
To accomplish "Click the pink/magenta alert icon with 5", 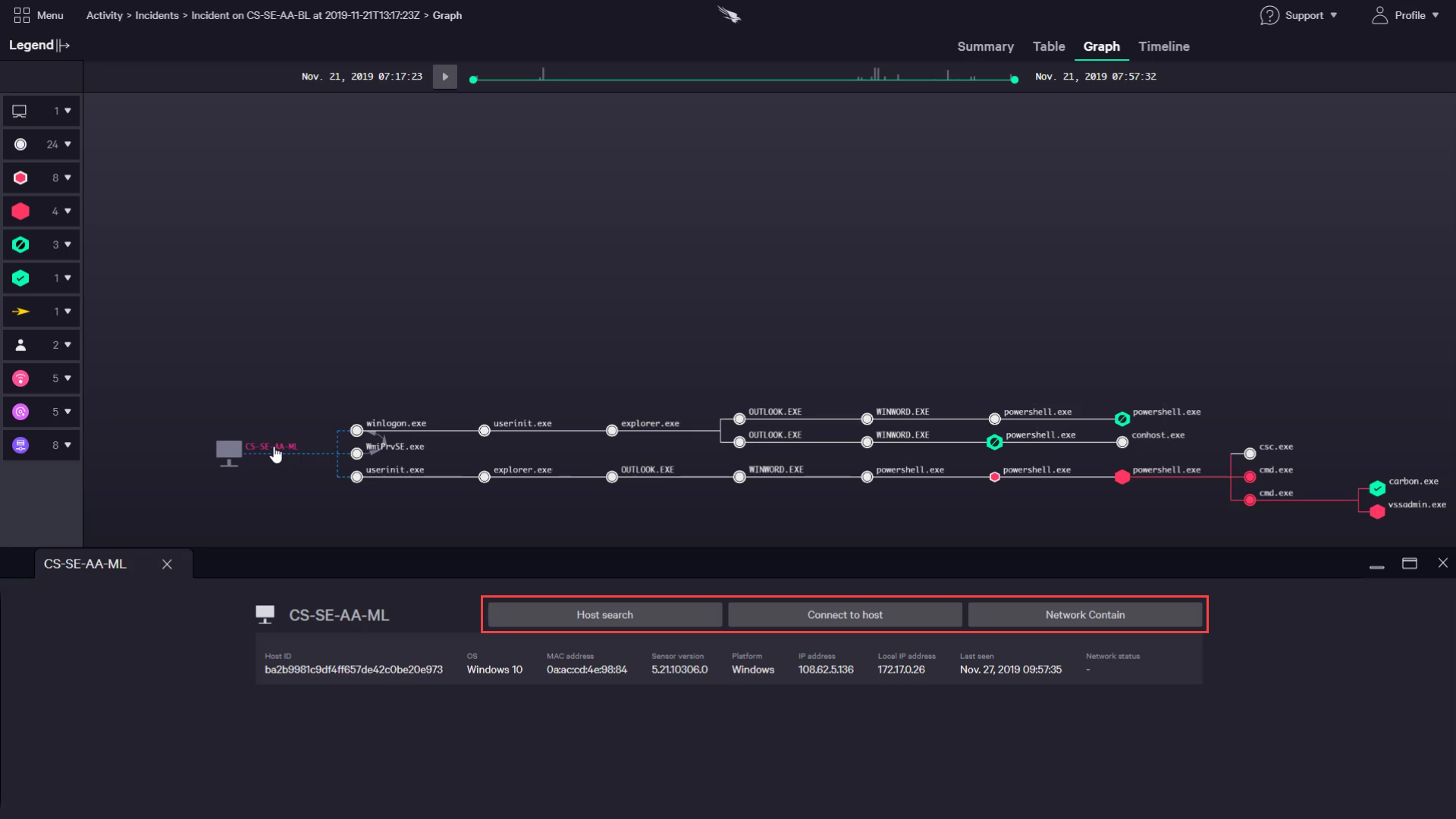I will coord(20,378).
